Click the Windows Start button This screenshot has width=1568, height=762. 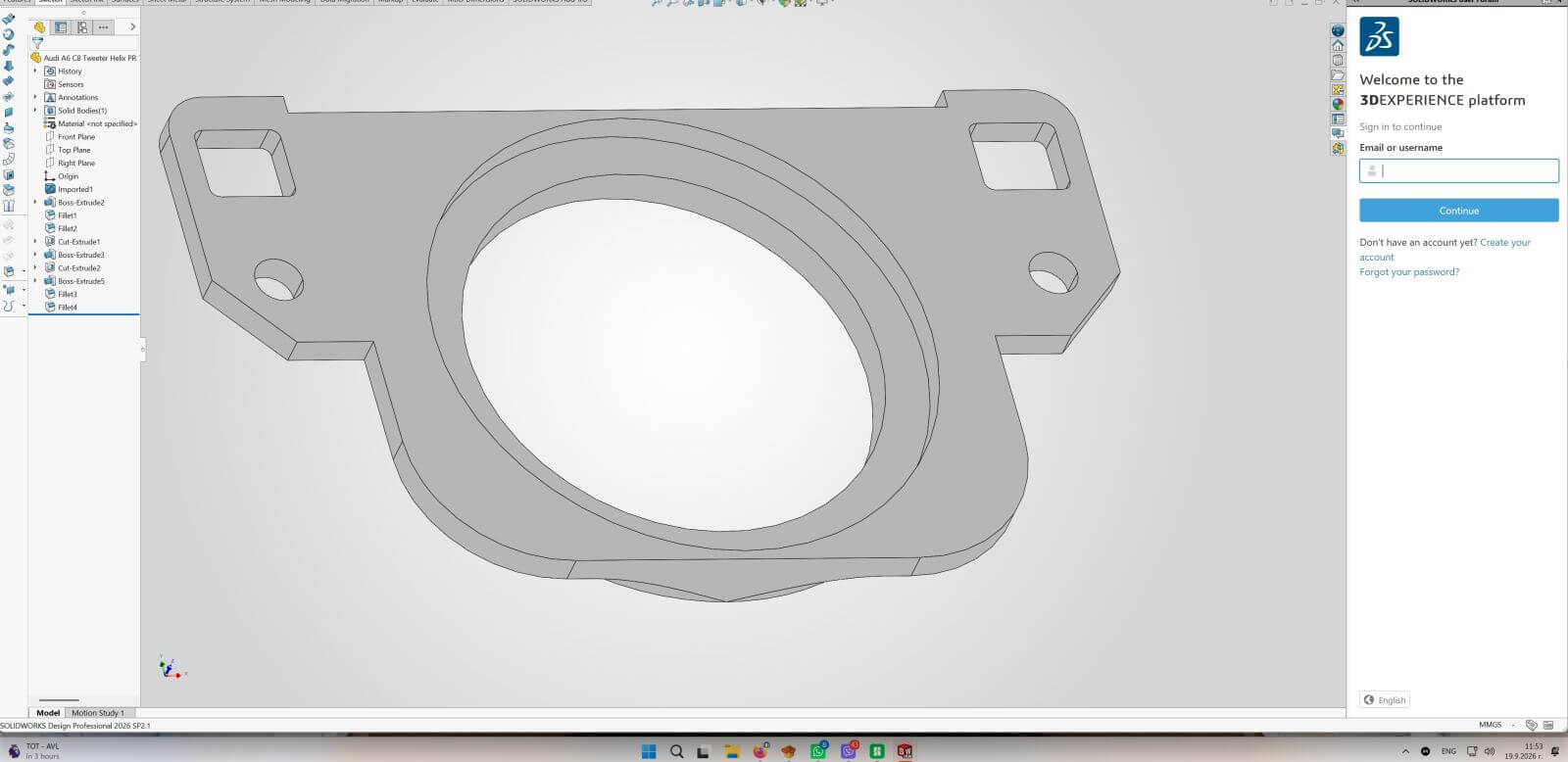(x=649, y=752)
